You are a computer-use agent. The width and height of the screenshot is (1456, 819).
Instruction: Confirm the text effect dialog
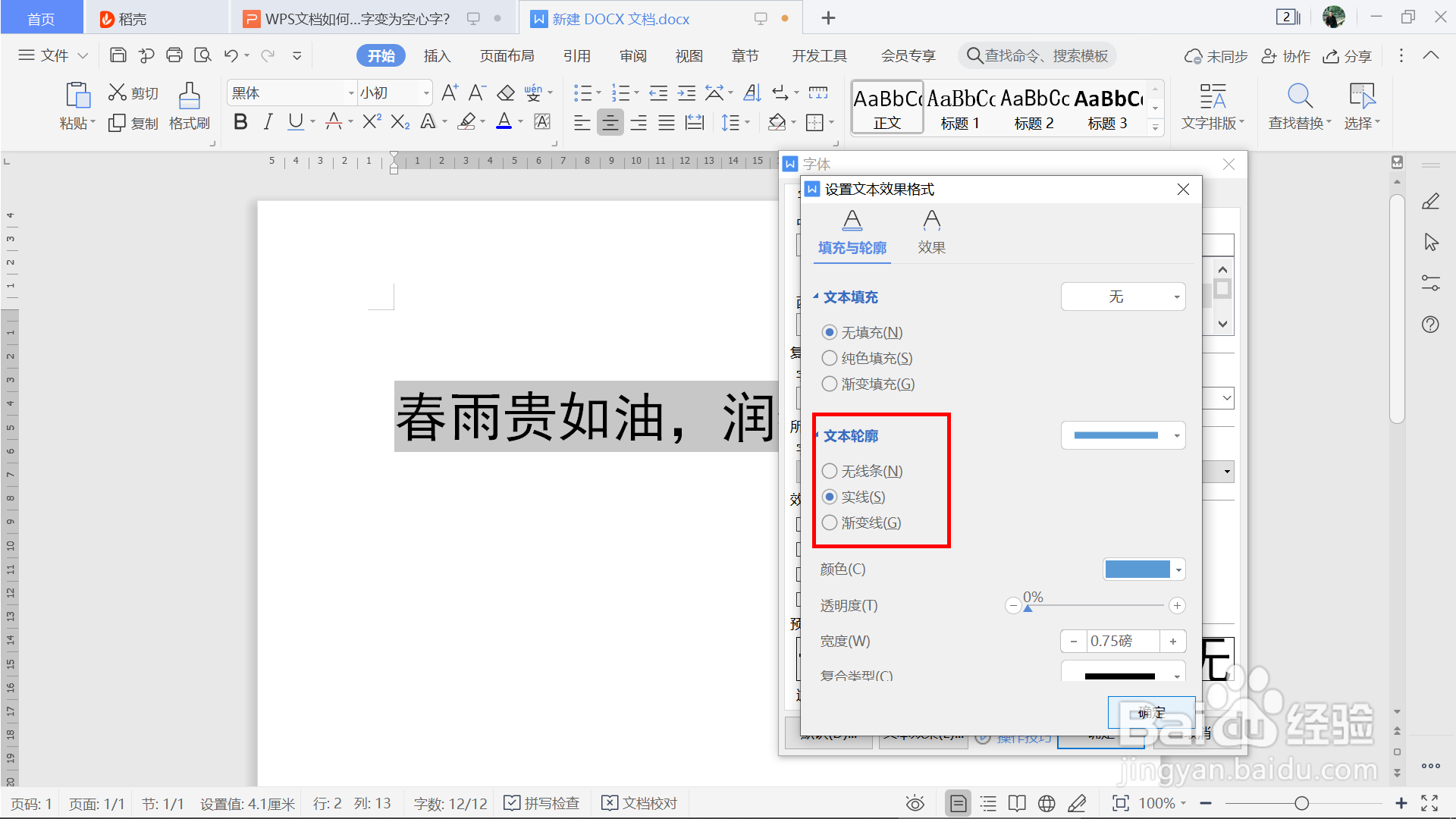click(x=1150, y=713)
